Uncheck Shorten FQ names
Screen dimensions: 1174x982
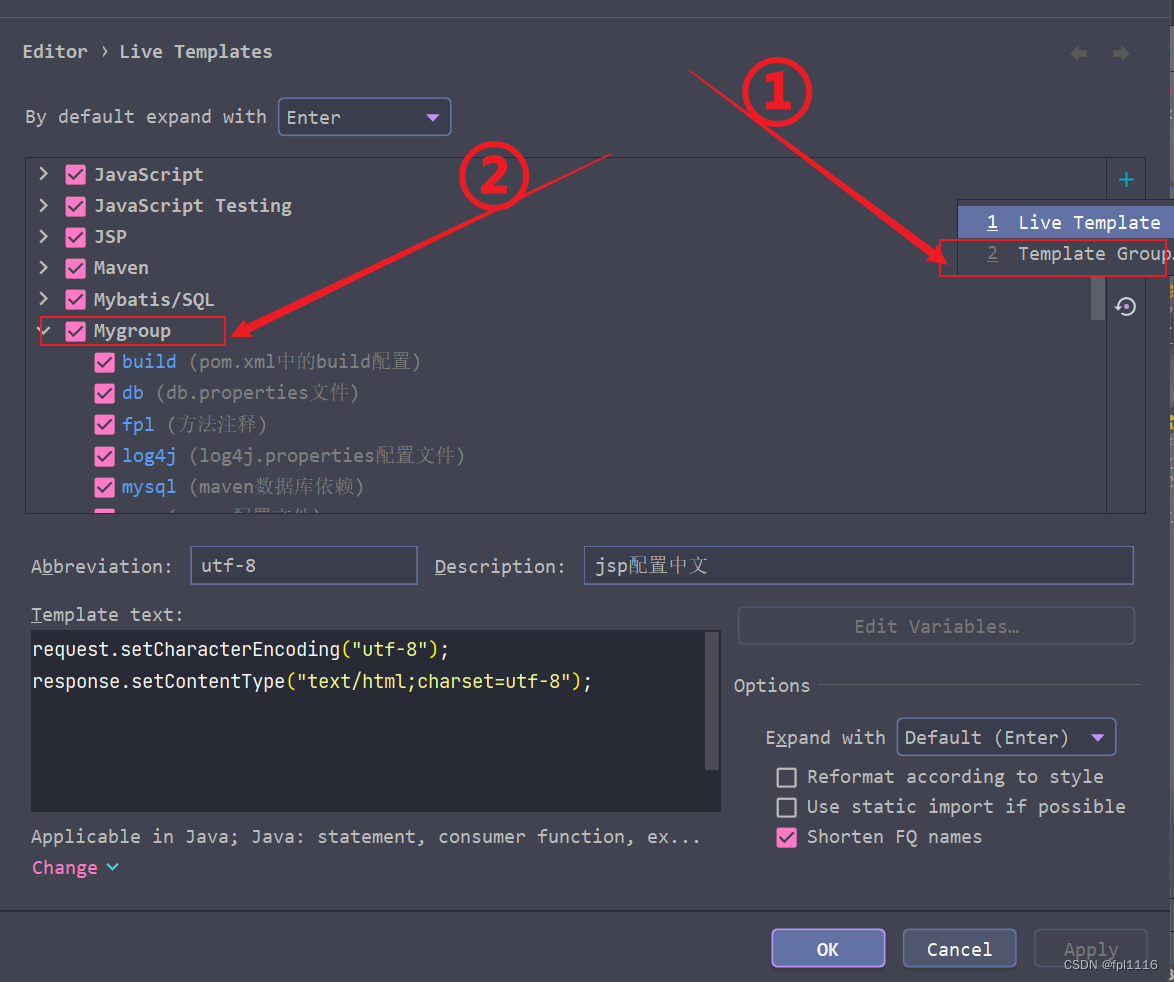pyautogui.click(x=786, y=837)
